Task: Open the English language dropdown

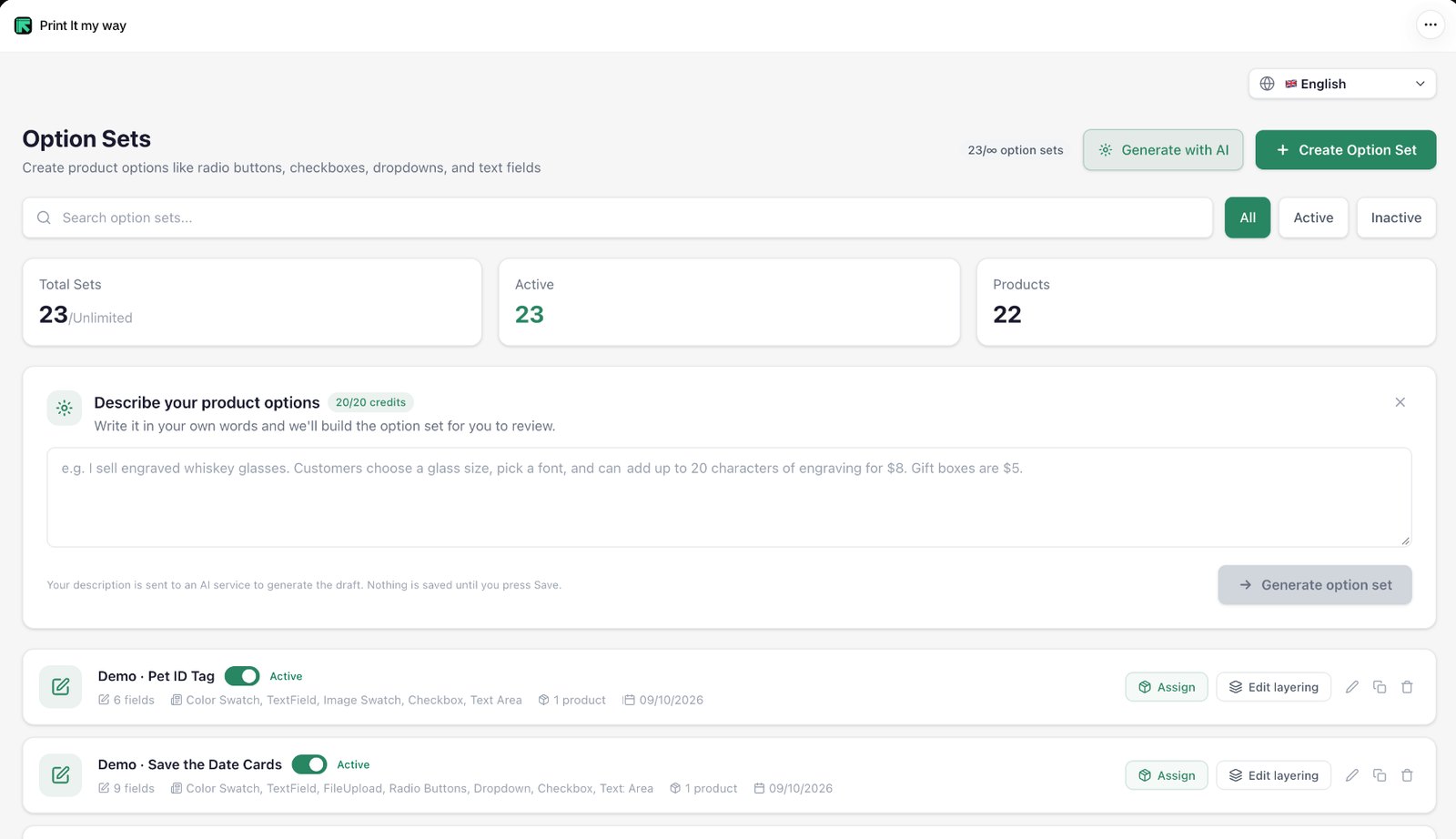Action: pos(1342,84)
